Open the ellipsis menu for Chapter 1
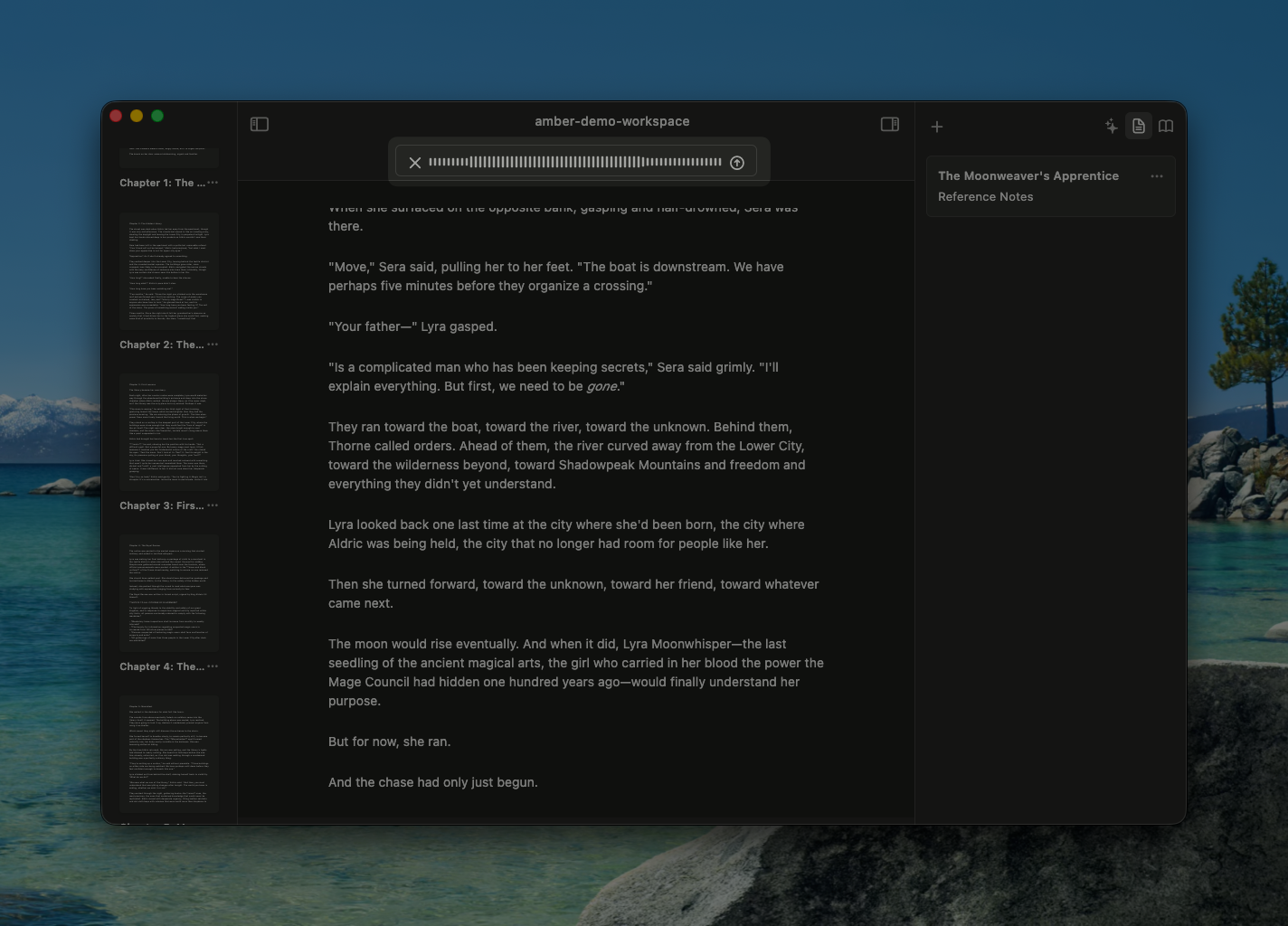 click(x=213, y=183)
